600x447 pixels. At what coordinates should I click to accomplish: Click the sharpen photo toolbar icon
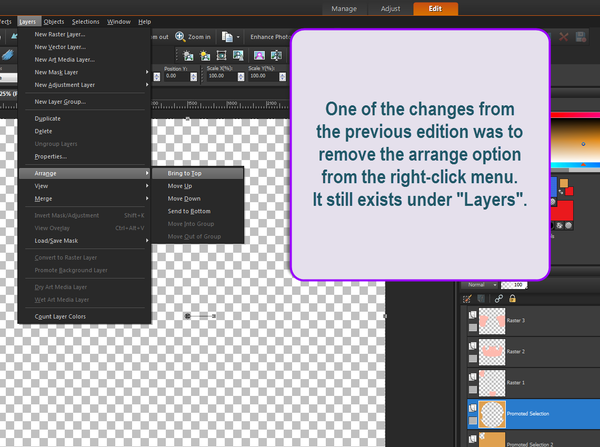tap(238, 56)
